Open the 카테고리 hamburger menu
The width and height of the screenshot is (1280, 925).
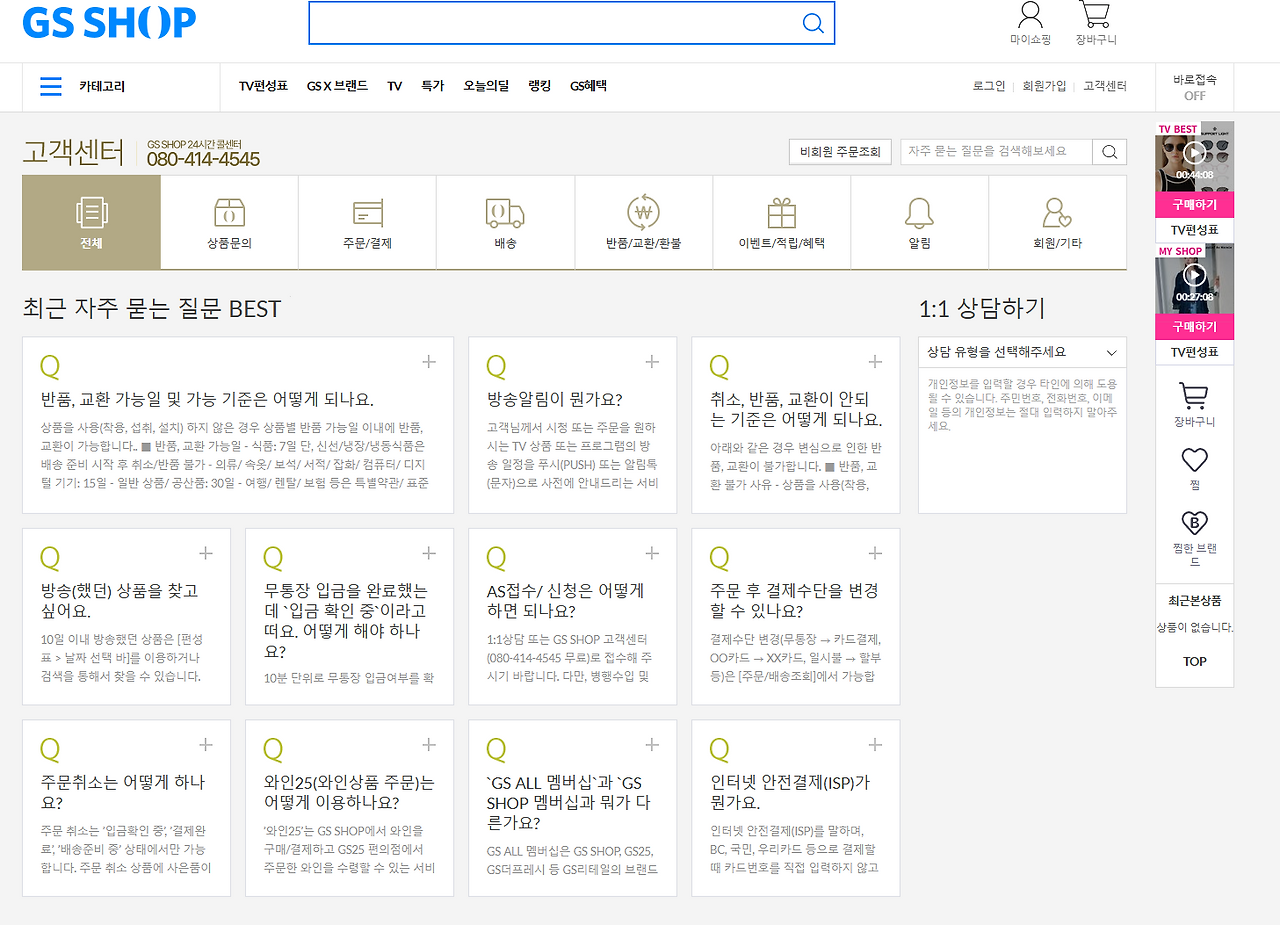51,87
